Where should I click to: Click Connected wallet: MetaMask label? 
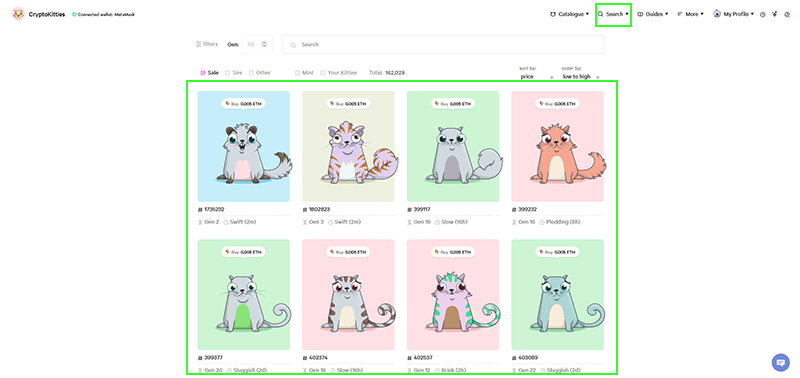(106, 14)
